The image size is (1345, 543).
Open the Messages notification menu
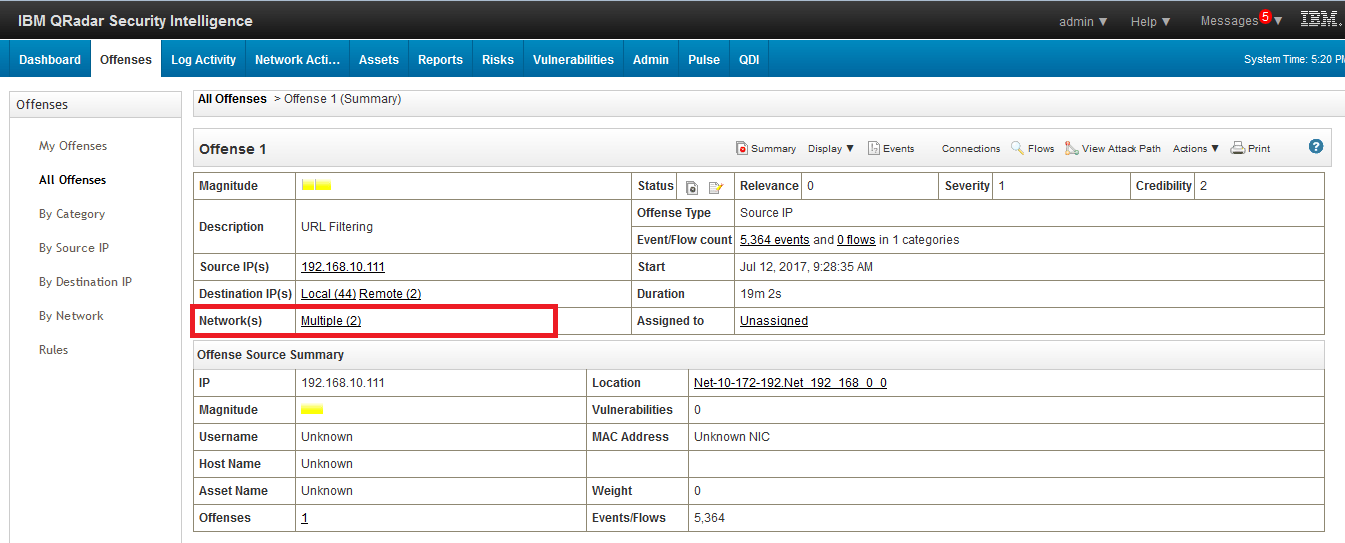tap(1240, 21)
